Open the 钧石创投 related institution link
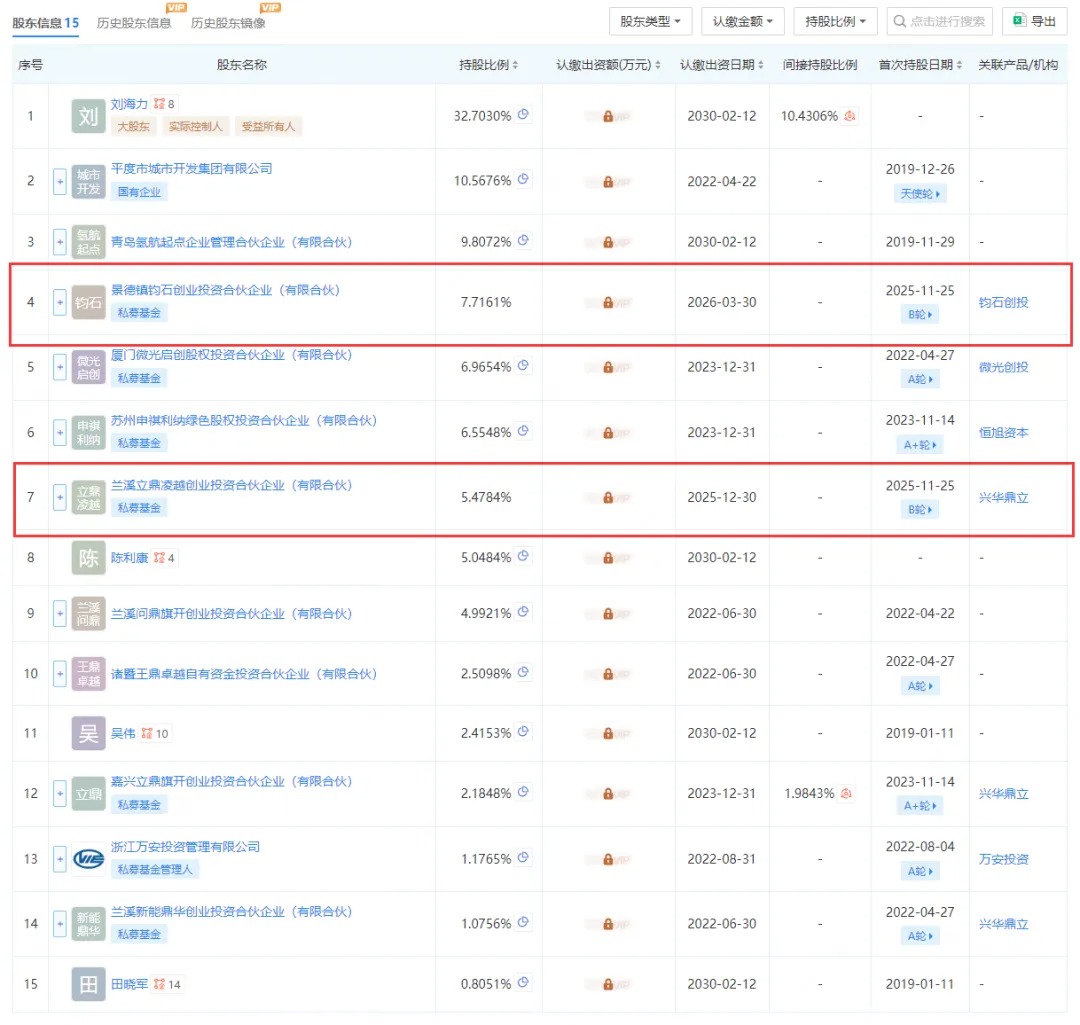The width and height of the screenshot is (1080, 1025). 1003,302
